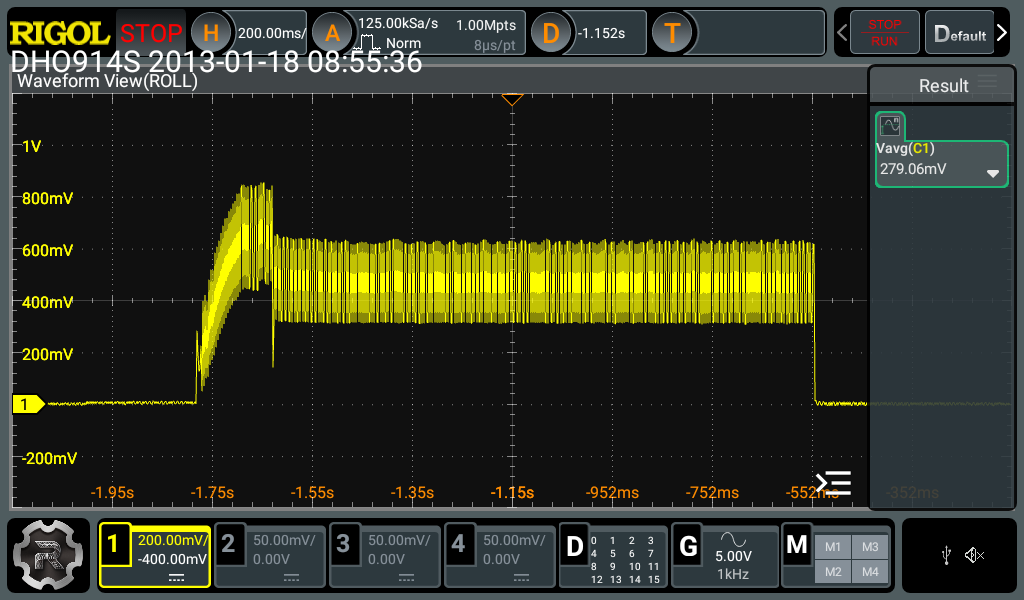
Task: Select the Vavg(C1) 279.06mV result box
Action: (x=941, y=163)
